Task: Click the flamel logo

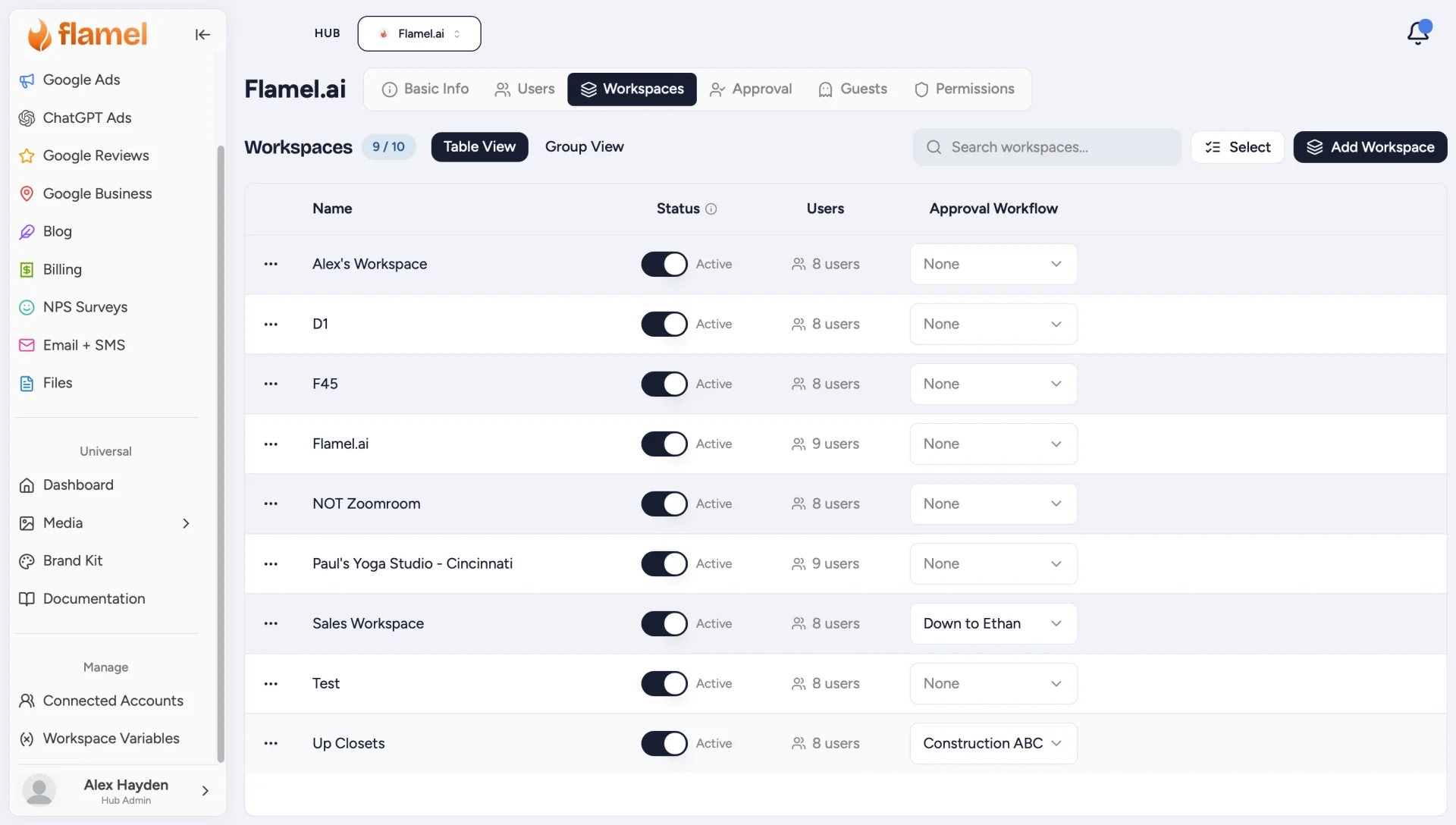Action: click(87, 34)
